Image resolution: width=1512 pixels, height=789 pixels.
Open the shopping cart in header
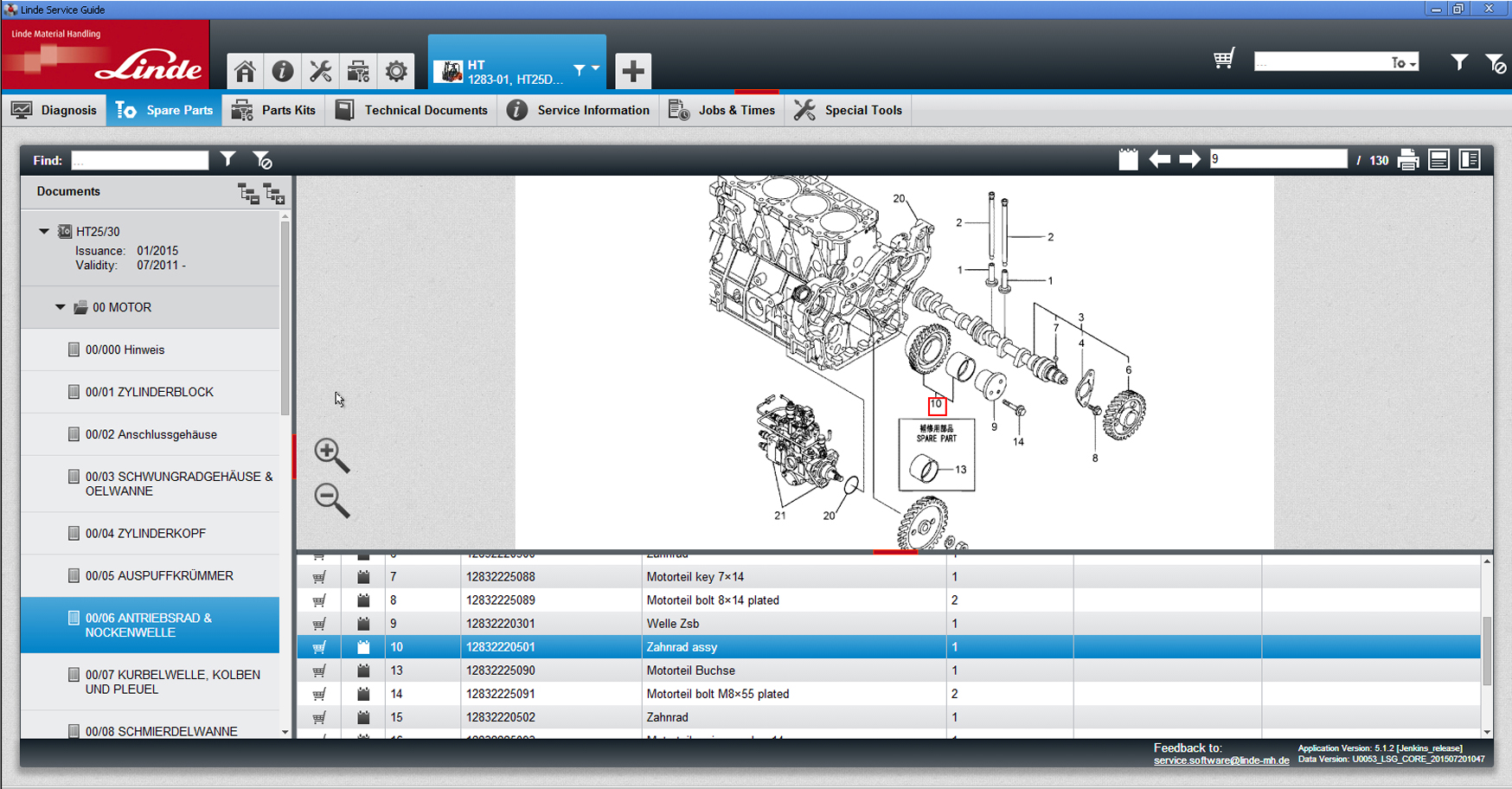[1223, 60]
